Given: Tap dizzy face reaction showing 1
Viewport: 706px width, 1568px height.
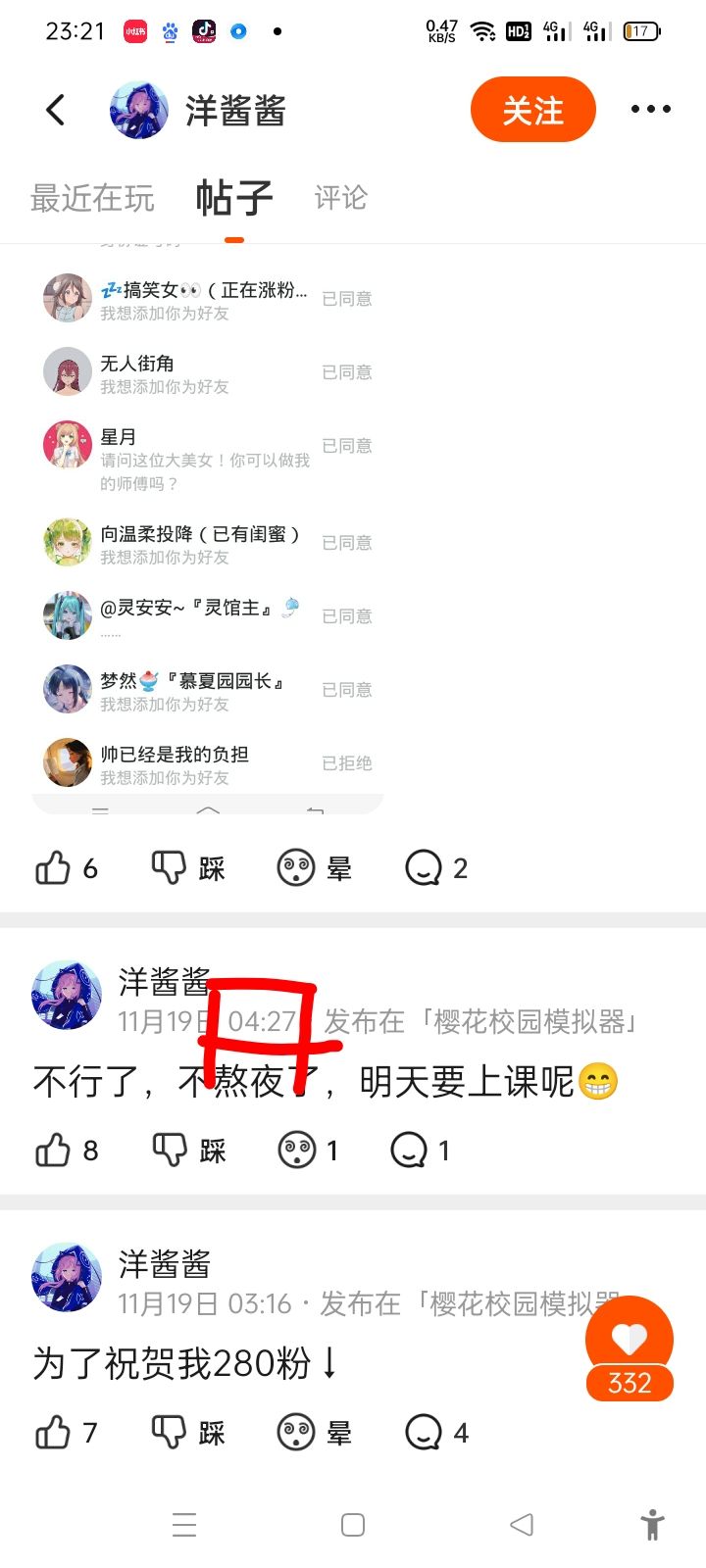Looking at the screenshot, I should 308,1151.
